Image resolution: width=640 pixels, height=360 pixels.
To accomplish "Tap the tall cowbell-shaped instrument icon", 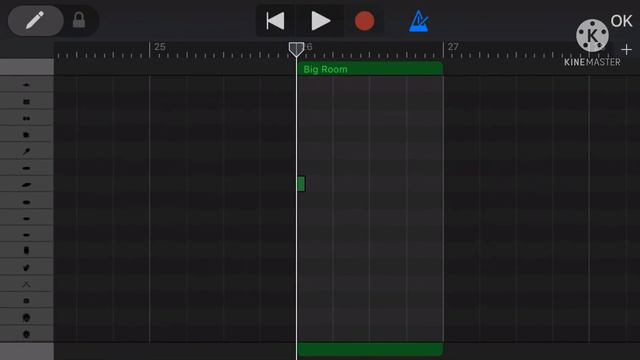I will tap(26, 250).
